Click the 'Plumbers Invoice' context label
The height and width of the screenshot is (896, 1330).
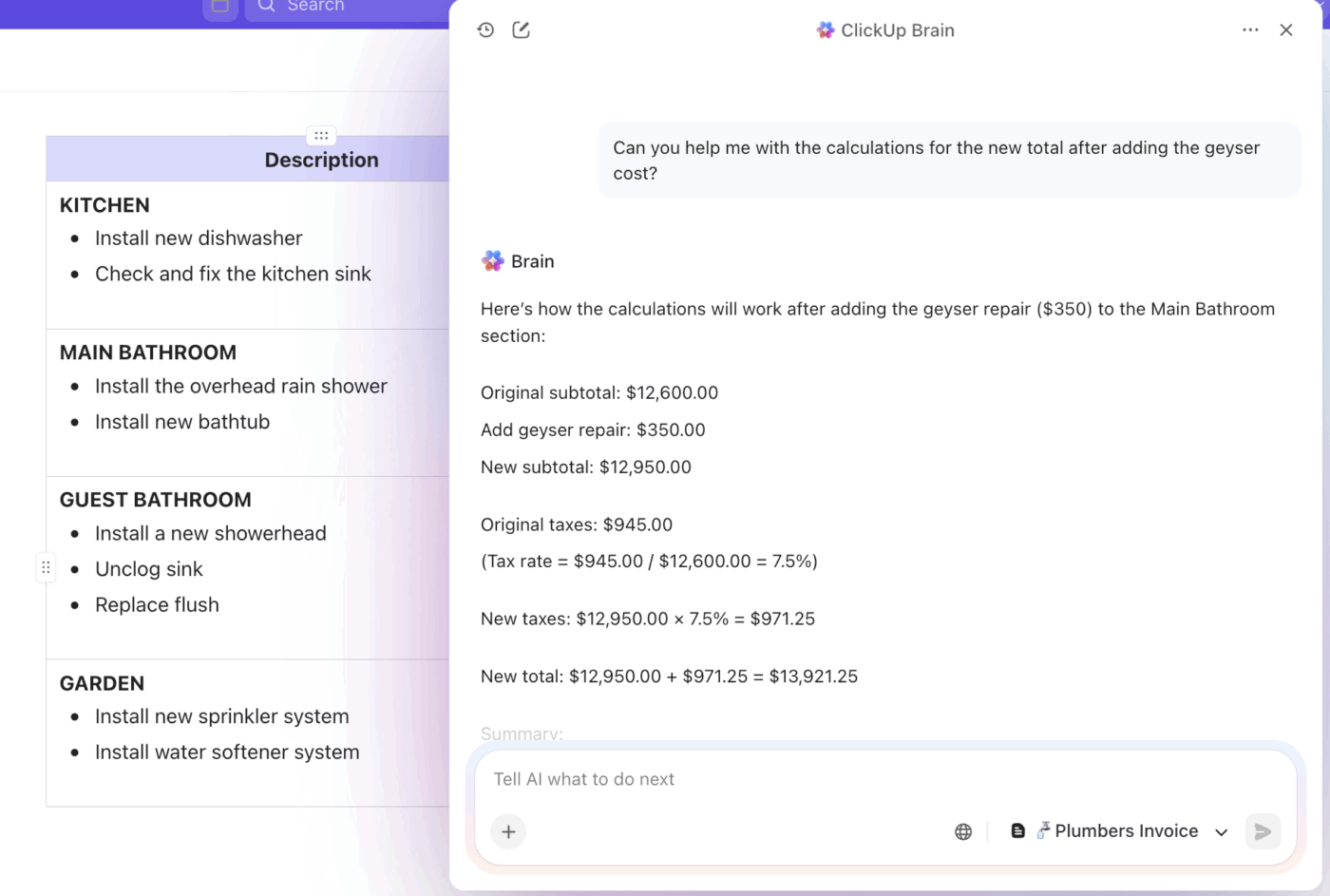pyautogui.click(x=1127, y=831)
